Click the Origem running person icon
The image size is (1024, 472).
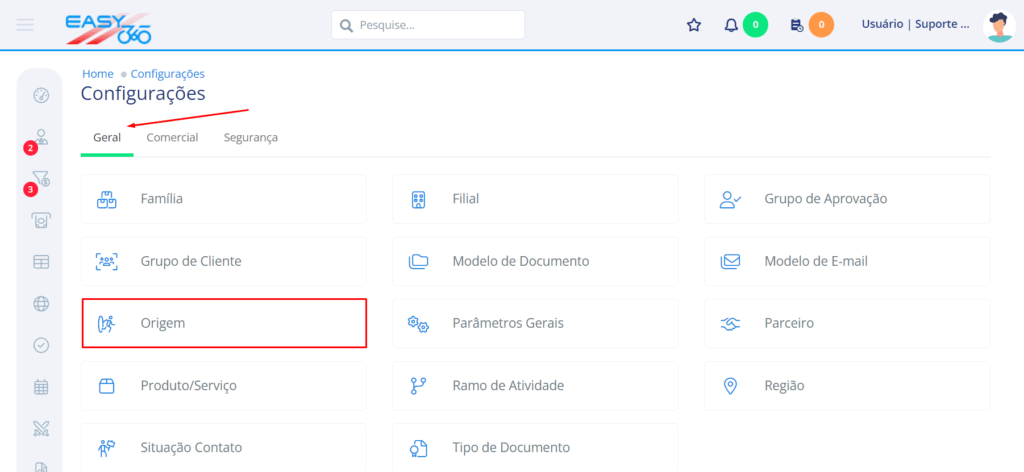tap(106, 324)
